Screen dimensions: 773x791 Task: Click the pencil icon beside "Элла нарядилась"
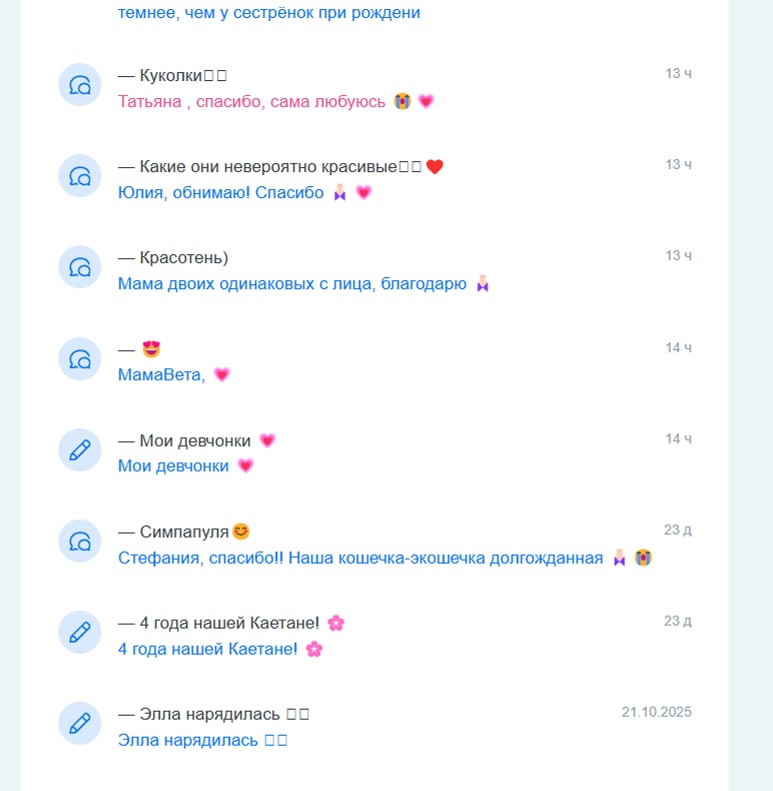pos(80,723)
